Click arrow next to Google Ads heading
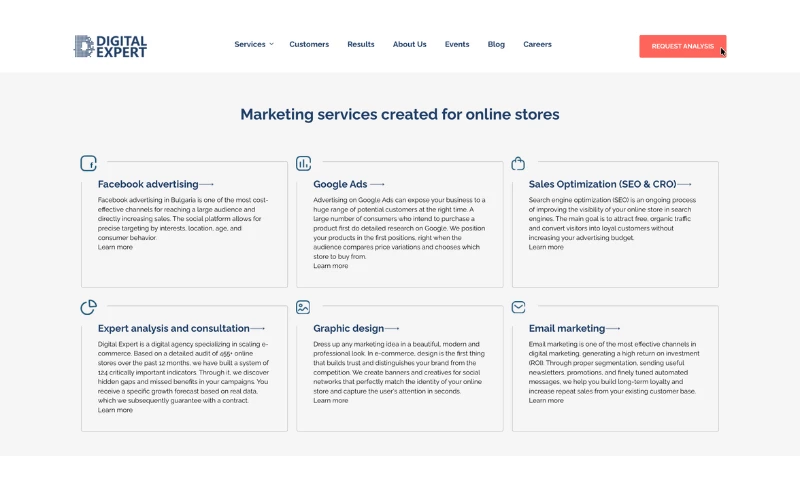The height and width of the screenshot is (480, 800). tap(377, 184)
